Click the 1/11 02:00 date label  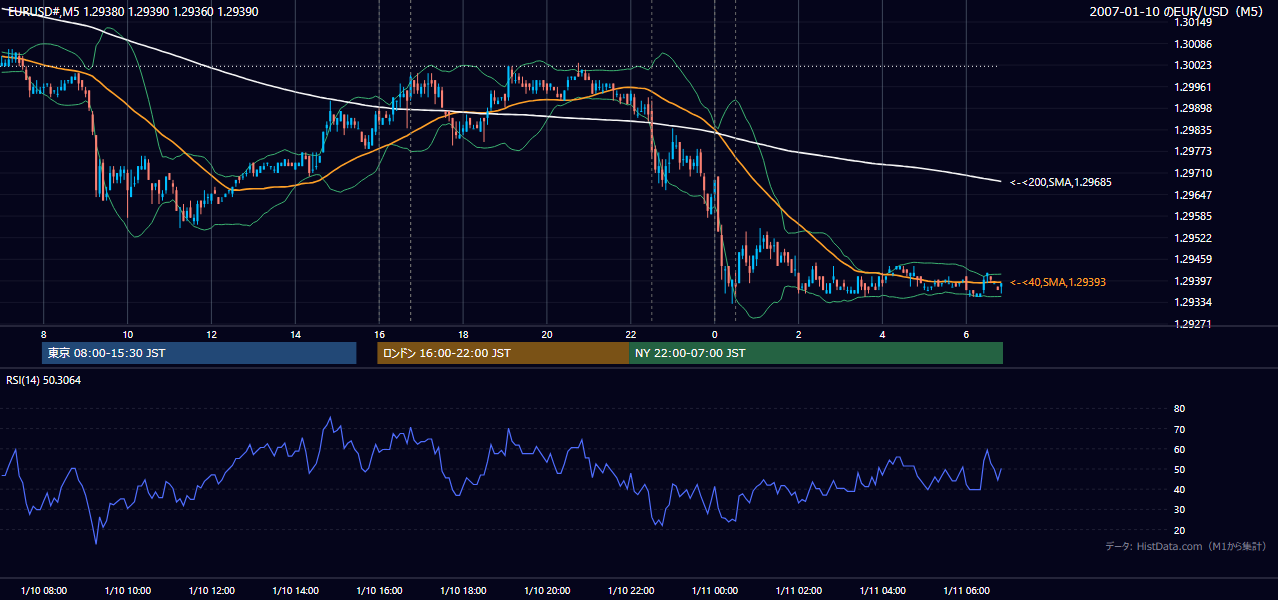(x=798, y=591)
